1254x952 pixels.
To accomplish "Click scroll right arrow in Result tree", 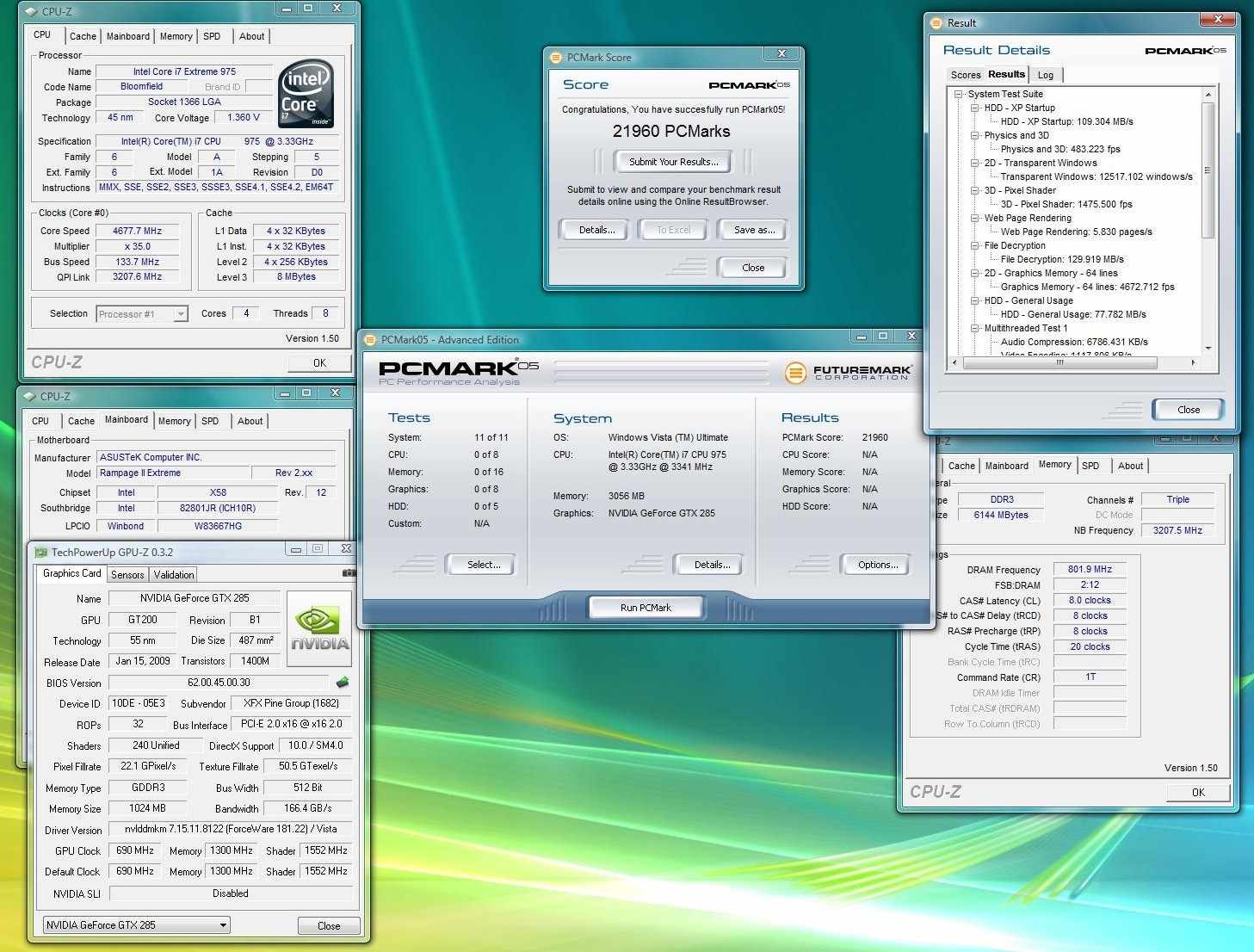I will pos(1193,362).
